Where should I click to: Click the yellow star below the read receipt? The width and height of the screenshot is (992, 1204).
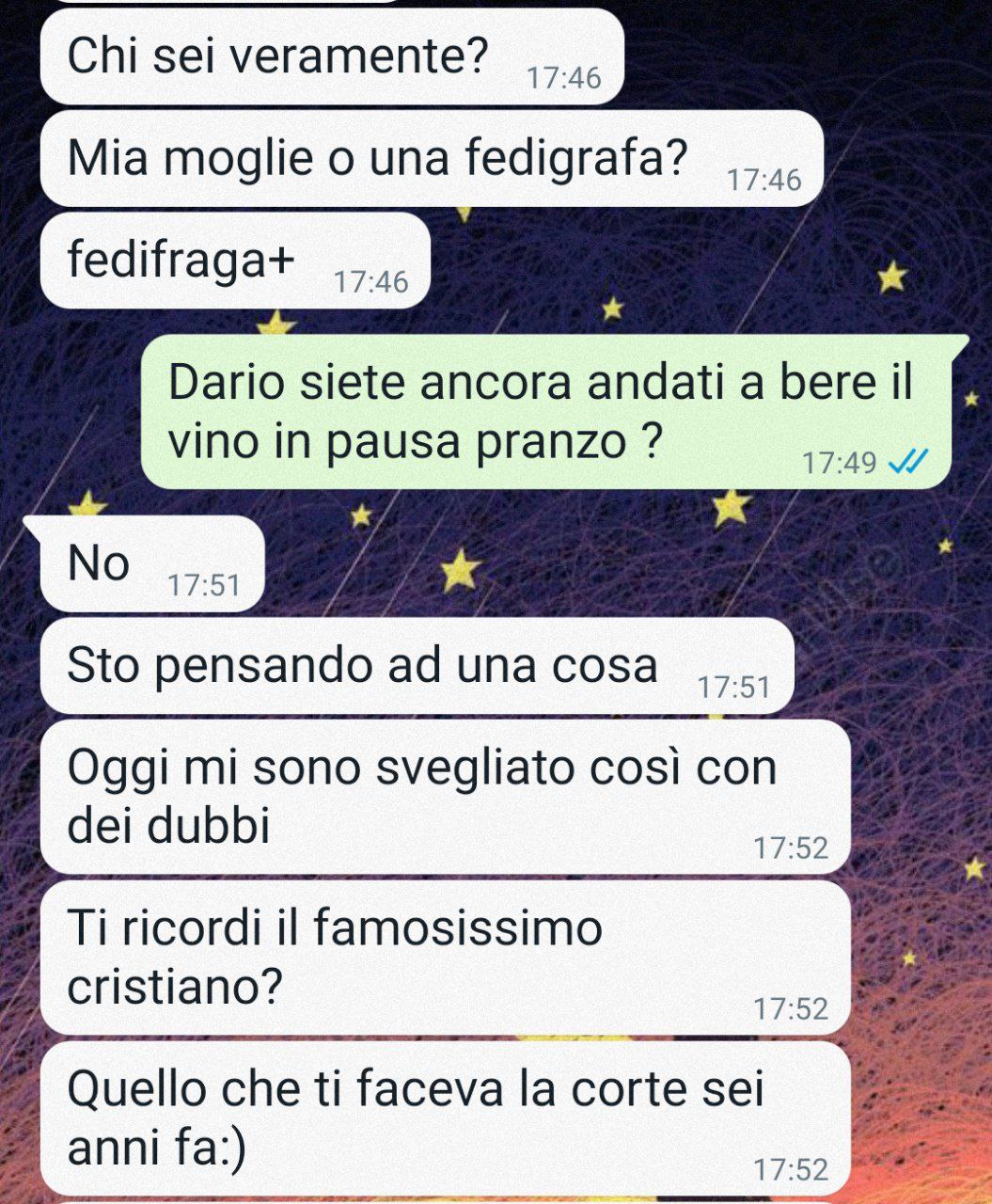click(731, 507)
